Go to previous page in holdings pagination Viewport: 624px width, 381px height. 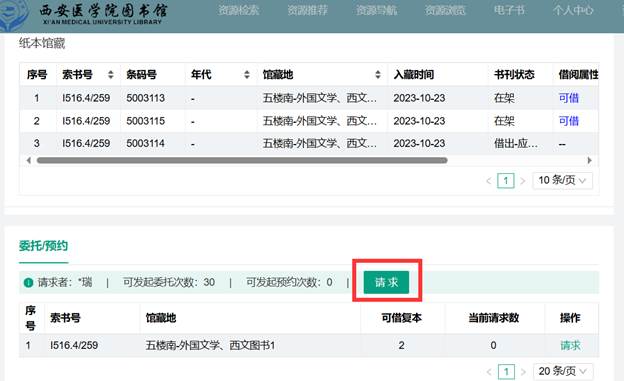(x=489, y=181)
